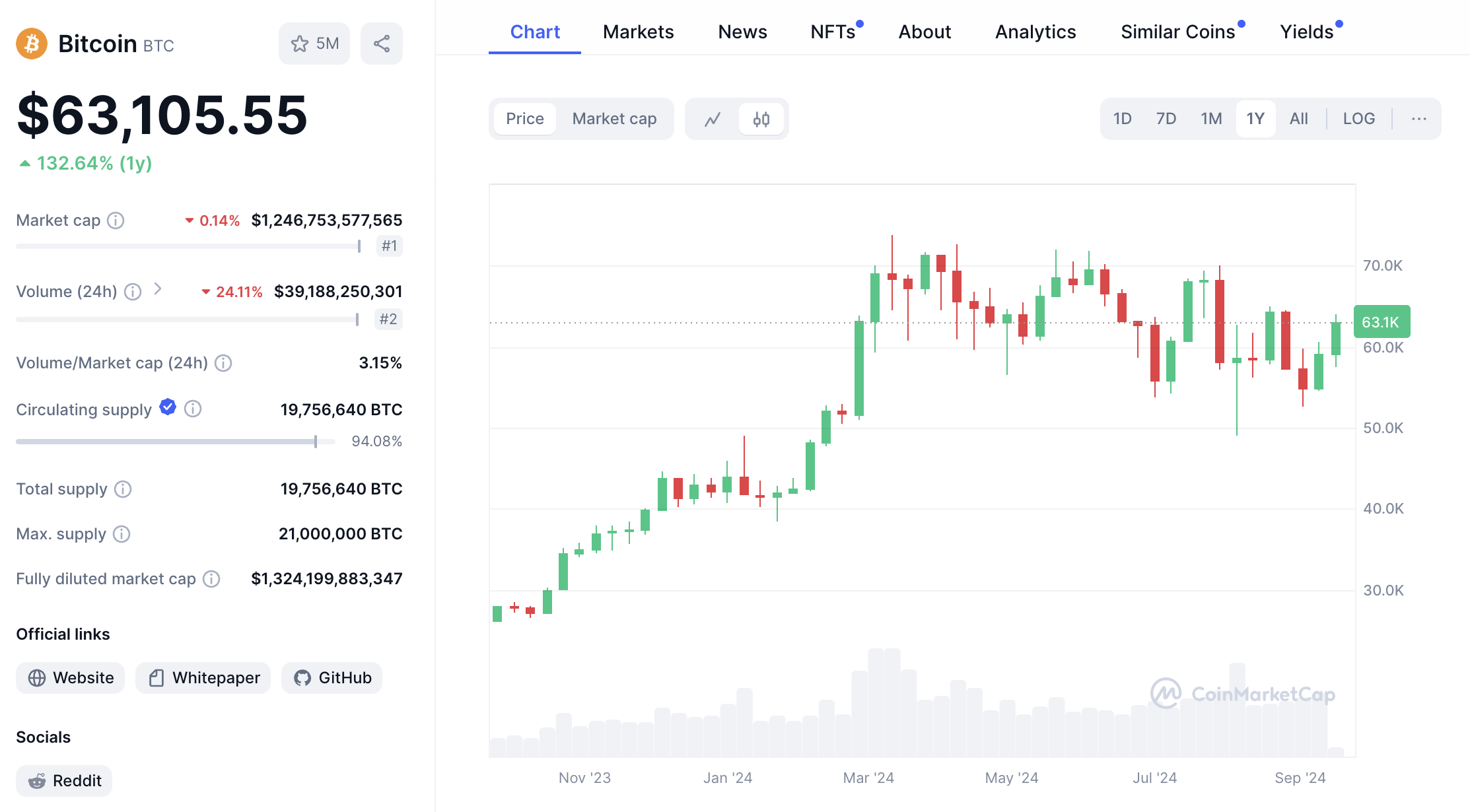Click the market cap rank progress bar
The width and height of the screenshot is (1470, 812).
point(188,246)
